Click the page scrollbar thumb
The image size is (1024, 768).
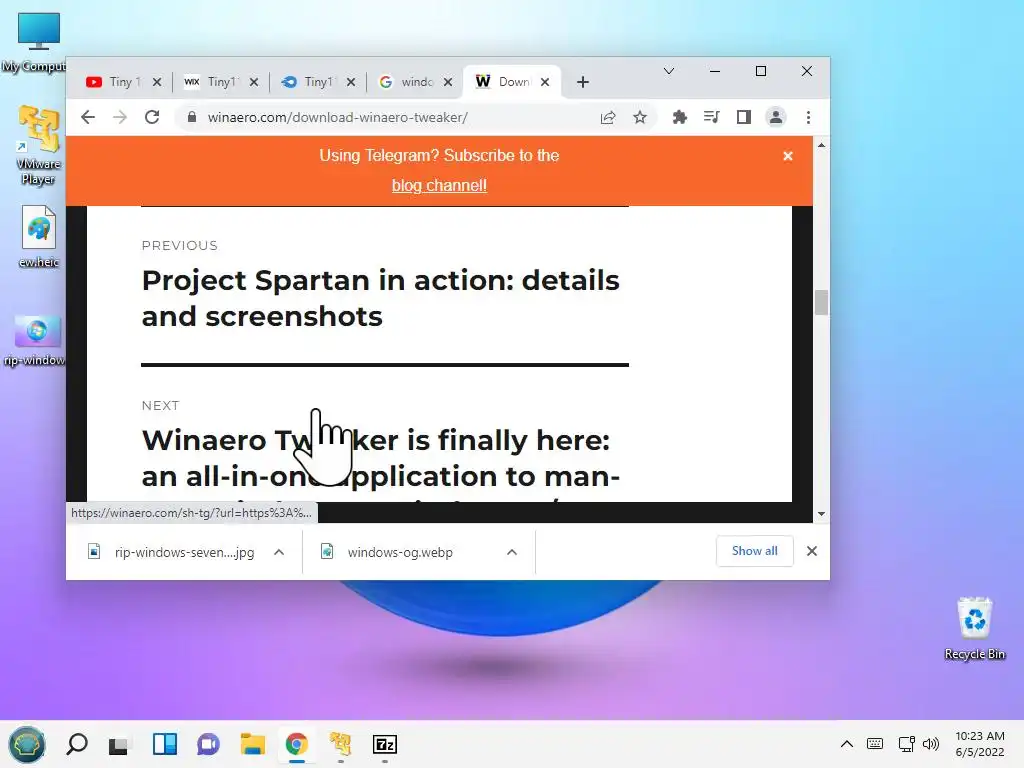[x=822, y=302]
